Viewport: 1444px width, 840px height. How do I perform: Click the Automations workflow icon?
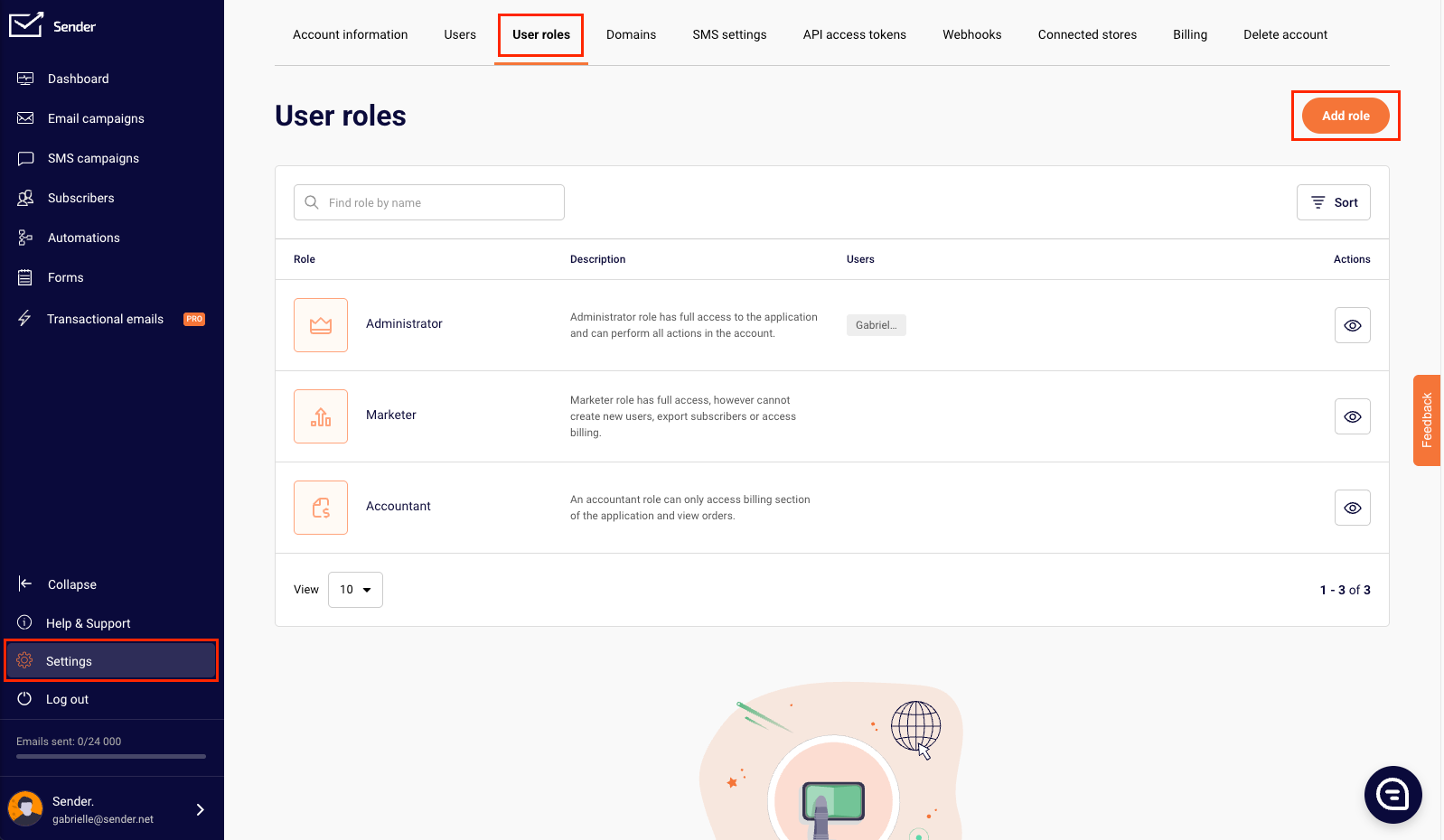pos(25,238)
